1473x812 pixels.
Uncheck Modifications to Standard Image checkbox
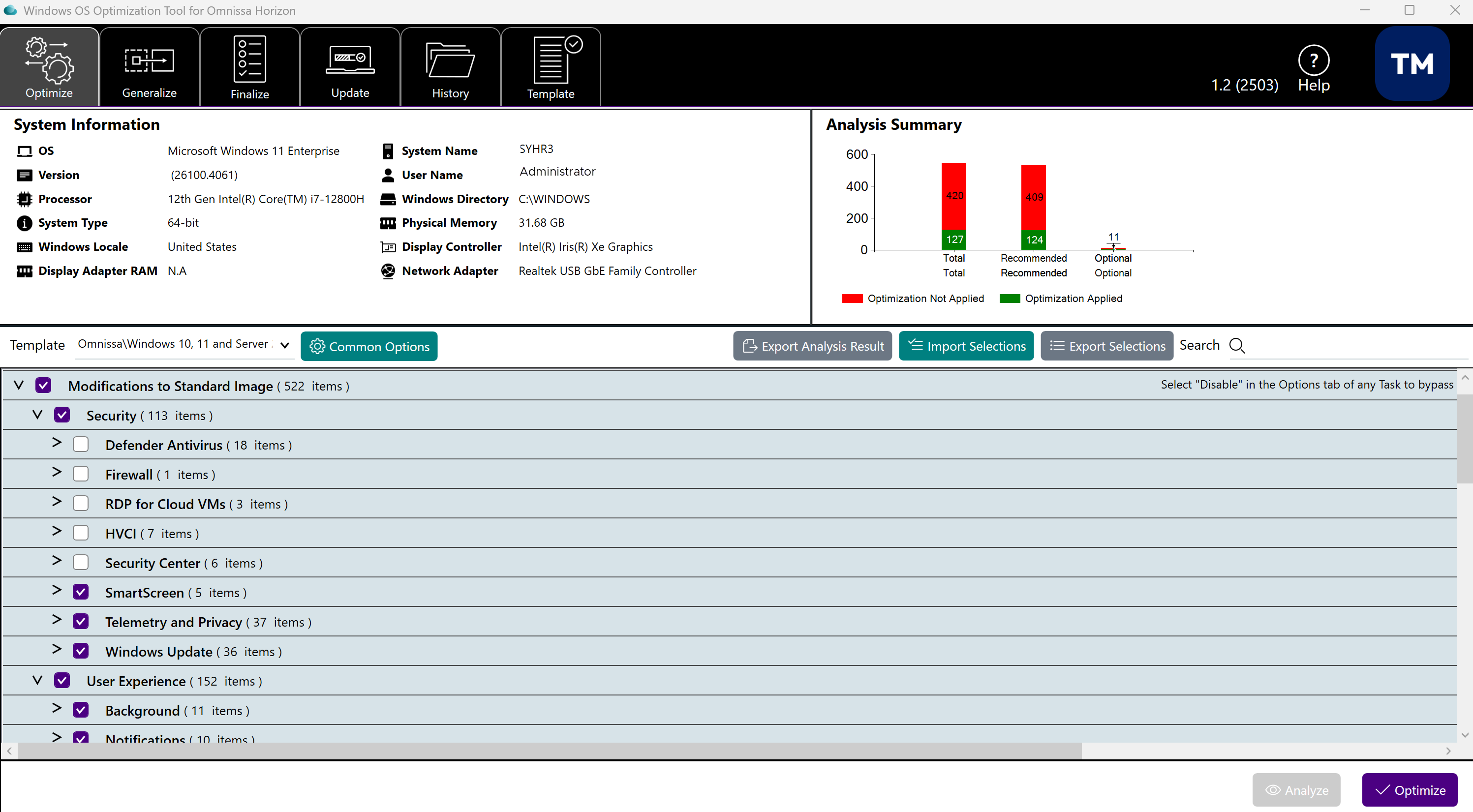43,386
